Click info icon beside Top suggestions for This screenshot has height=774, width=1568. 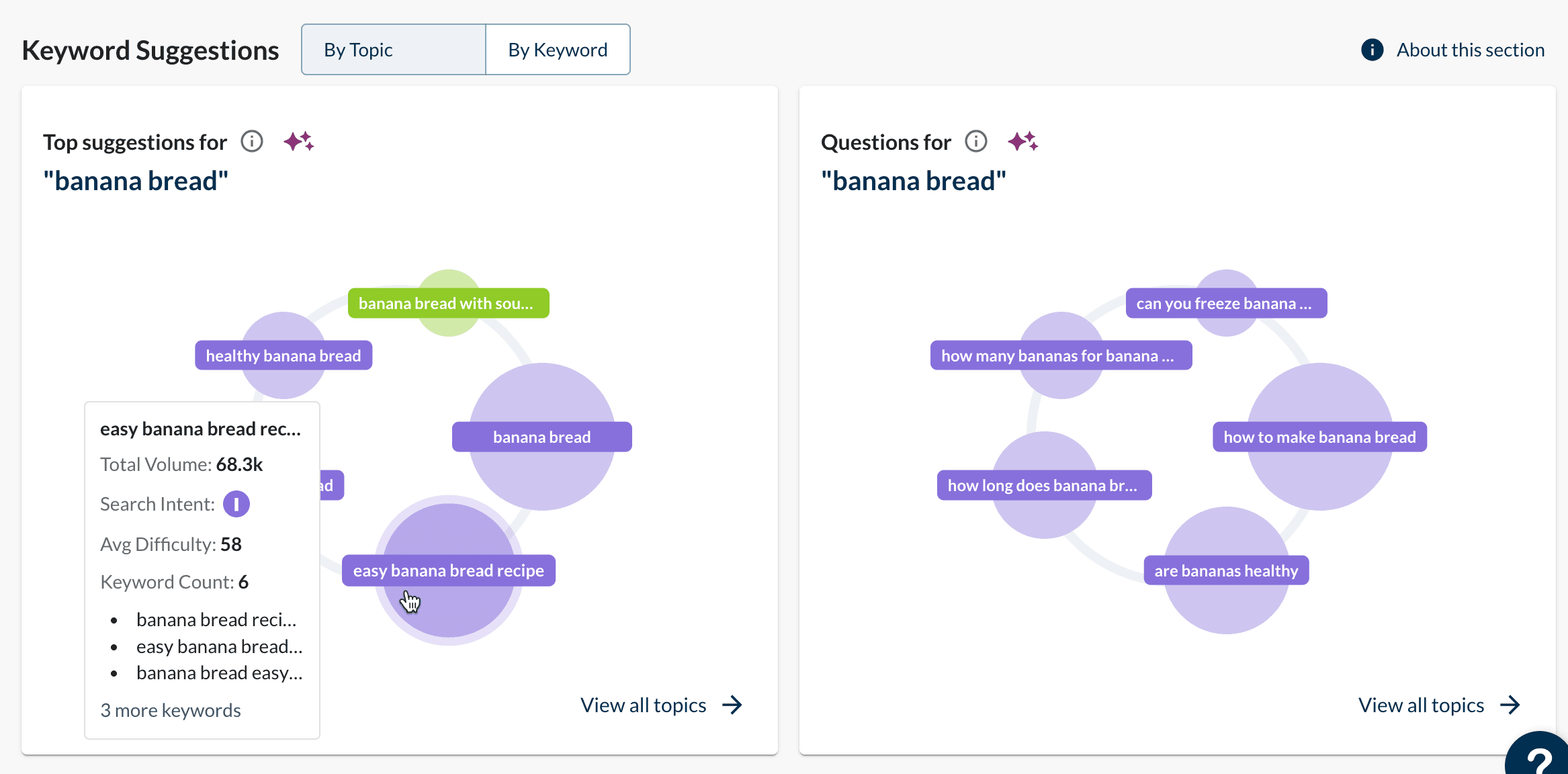tap(252, 142)
